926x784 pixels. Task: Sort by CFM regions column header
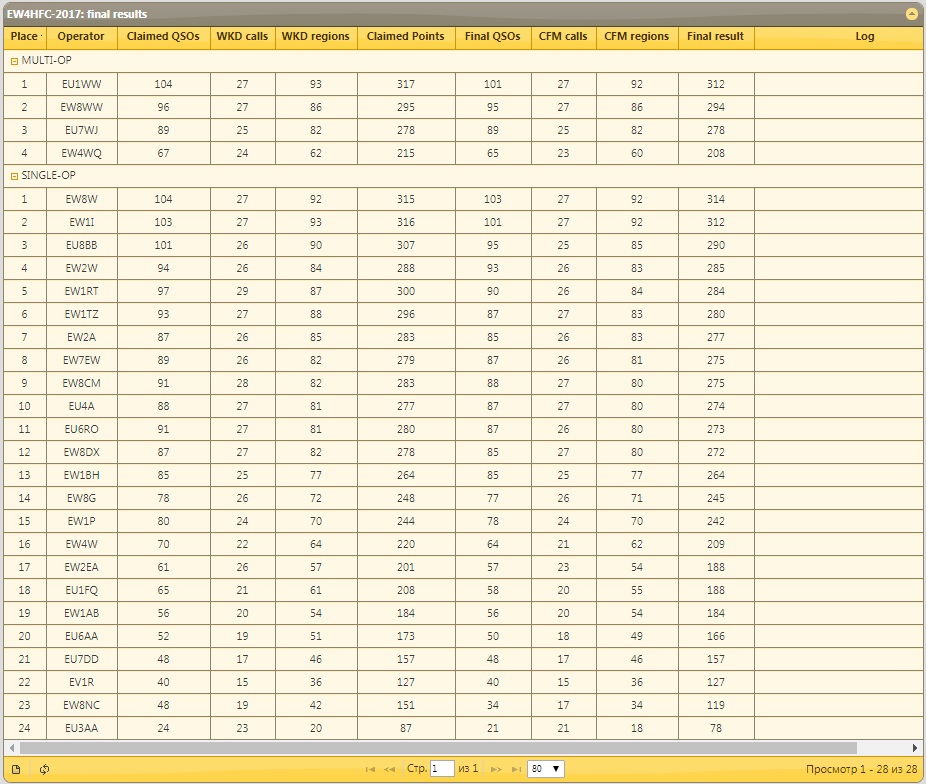[x=636, y=37]
